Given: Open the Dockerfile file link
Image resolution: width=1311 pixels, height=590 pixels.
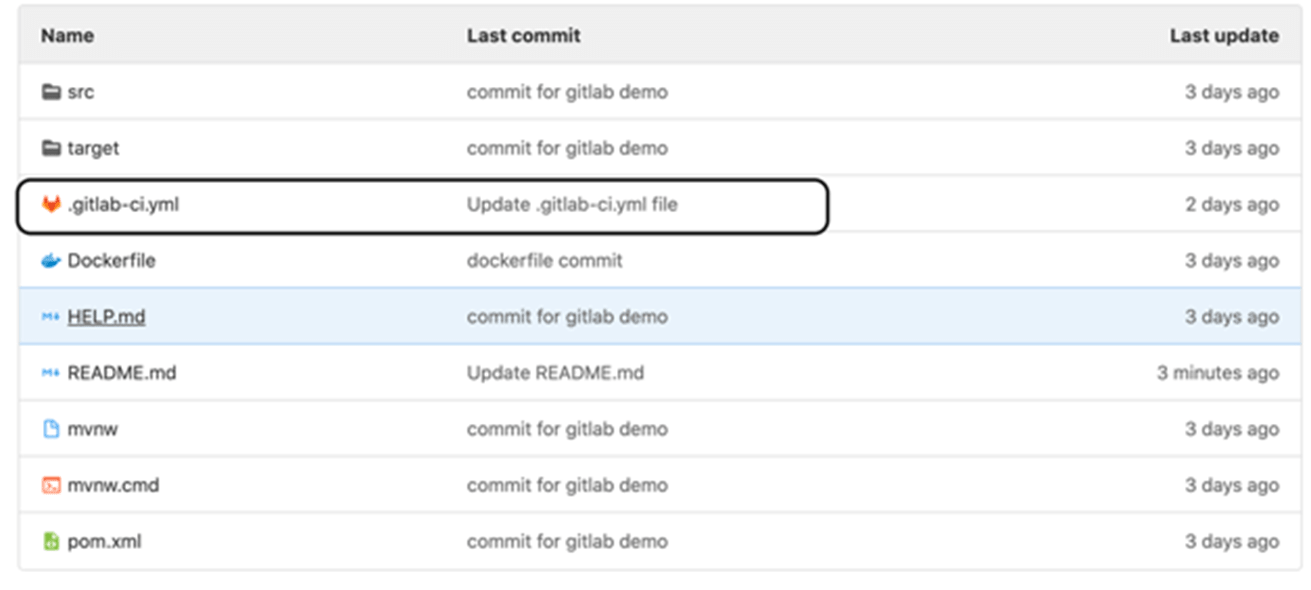Looking at the screenshot, I should pos(111,261).
